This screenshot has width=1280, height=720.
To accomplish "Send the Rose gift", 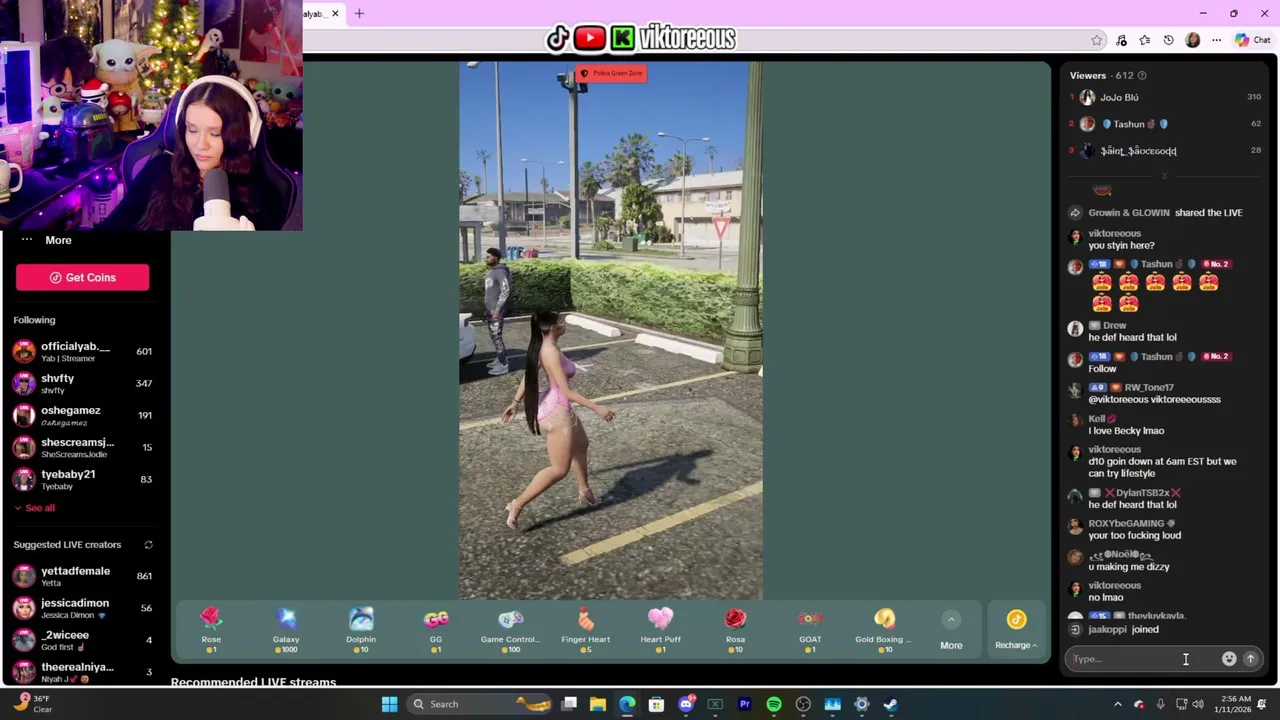I will point(211,630).
